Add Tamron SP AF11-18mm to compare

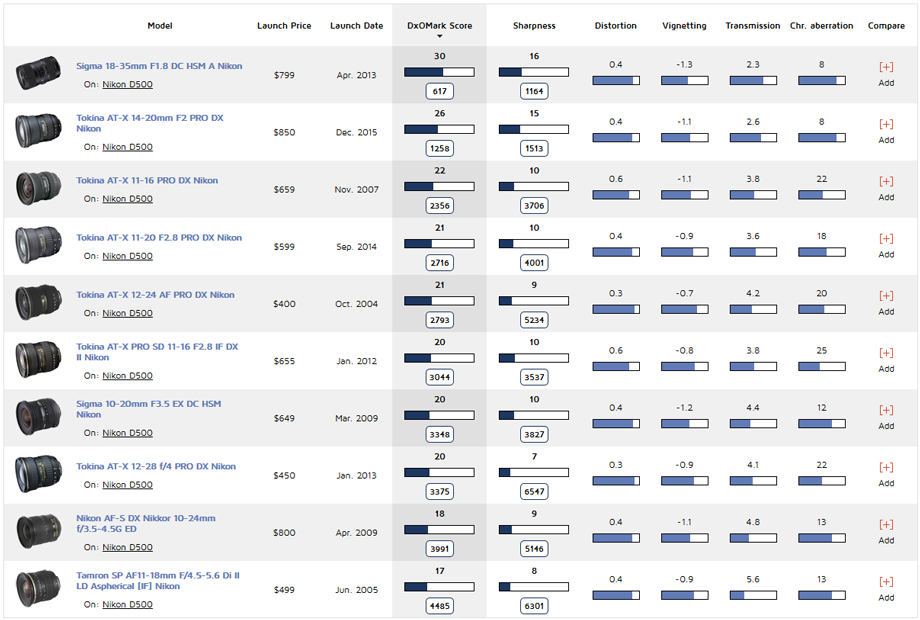pyautogui.click(x=886, y=581)
